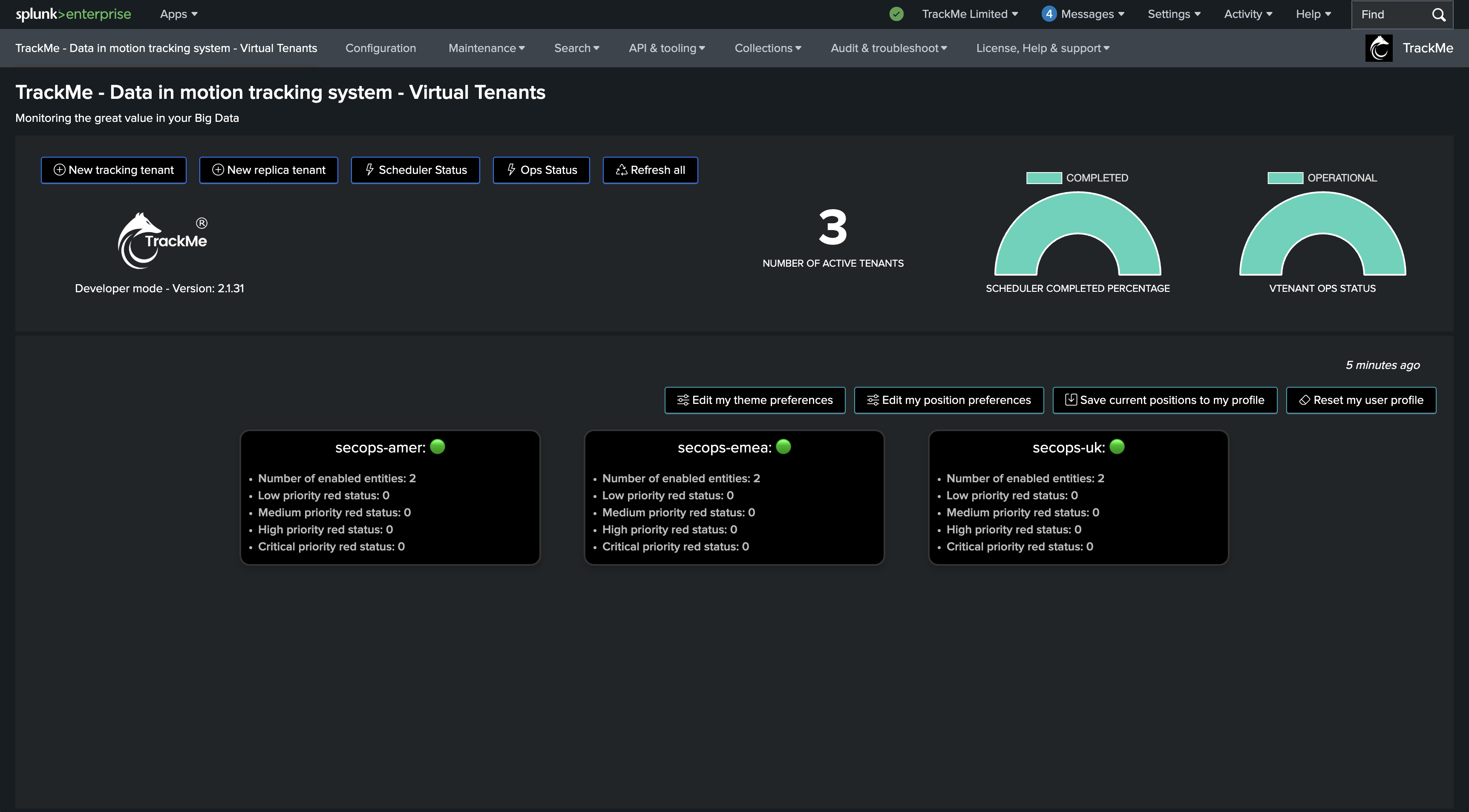The width and height of the screenshot is (1469, 812).
Task: Click the TrackMe fox logo in navbar
Action: (1378, 48)
